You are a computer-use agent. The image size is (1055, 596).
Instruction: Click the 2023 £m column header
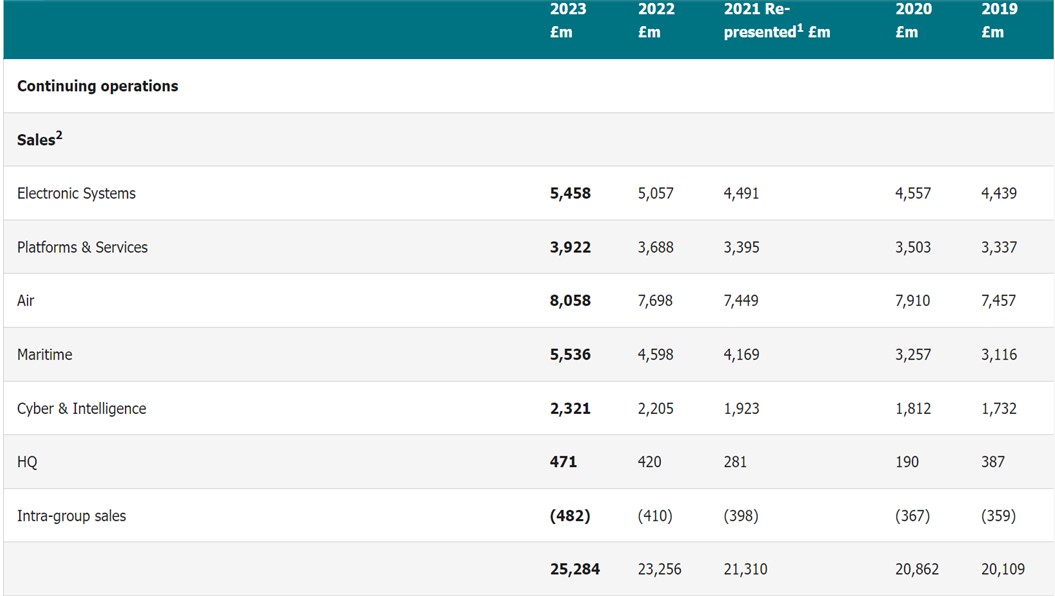click(568, 20)
